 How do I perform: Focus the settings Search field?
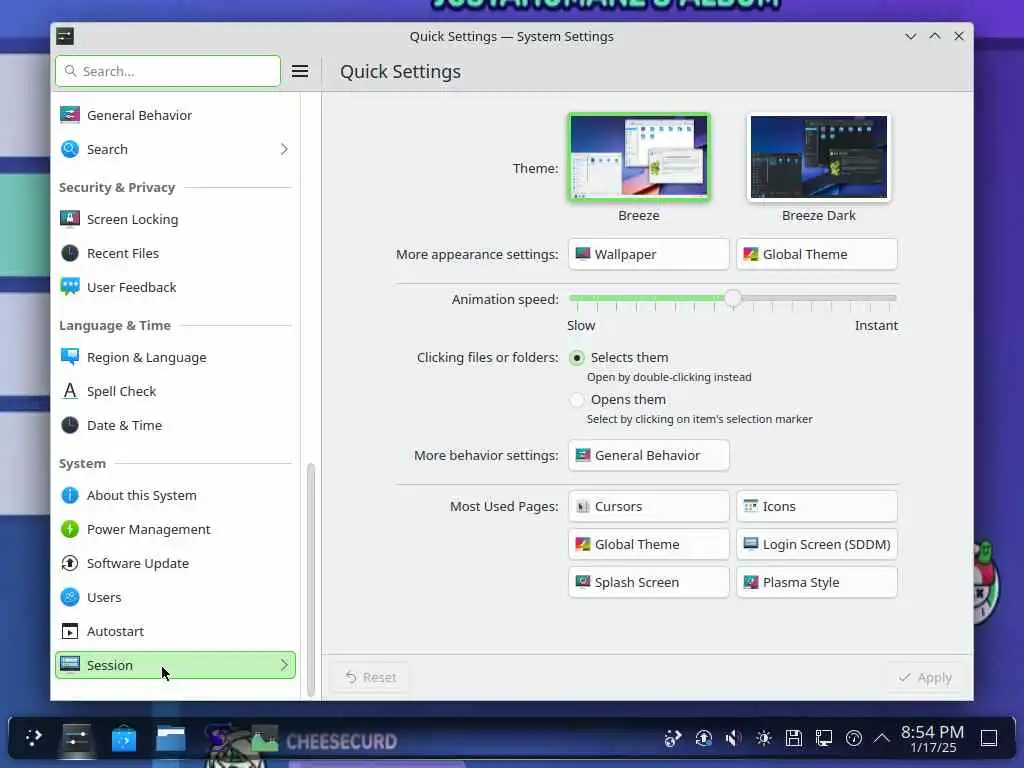pyautogui.click(x=168, y=71)
